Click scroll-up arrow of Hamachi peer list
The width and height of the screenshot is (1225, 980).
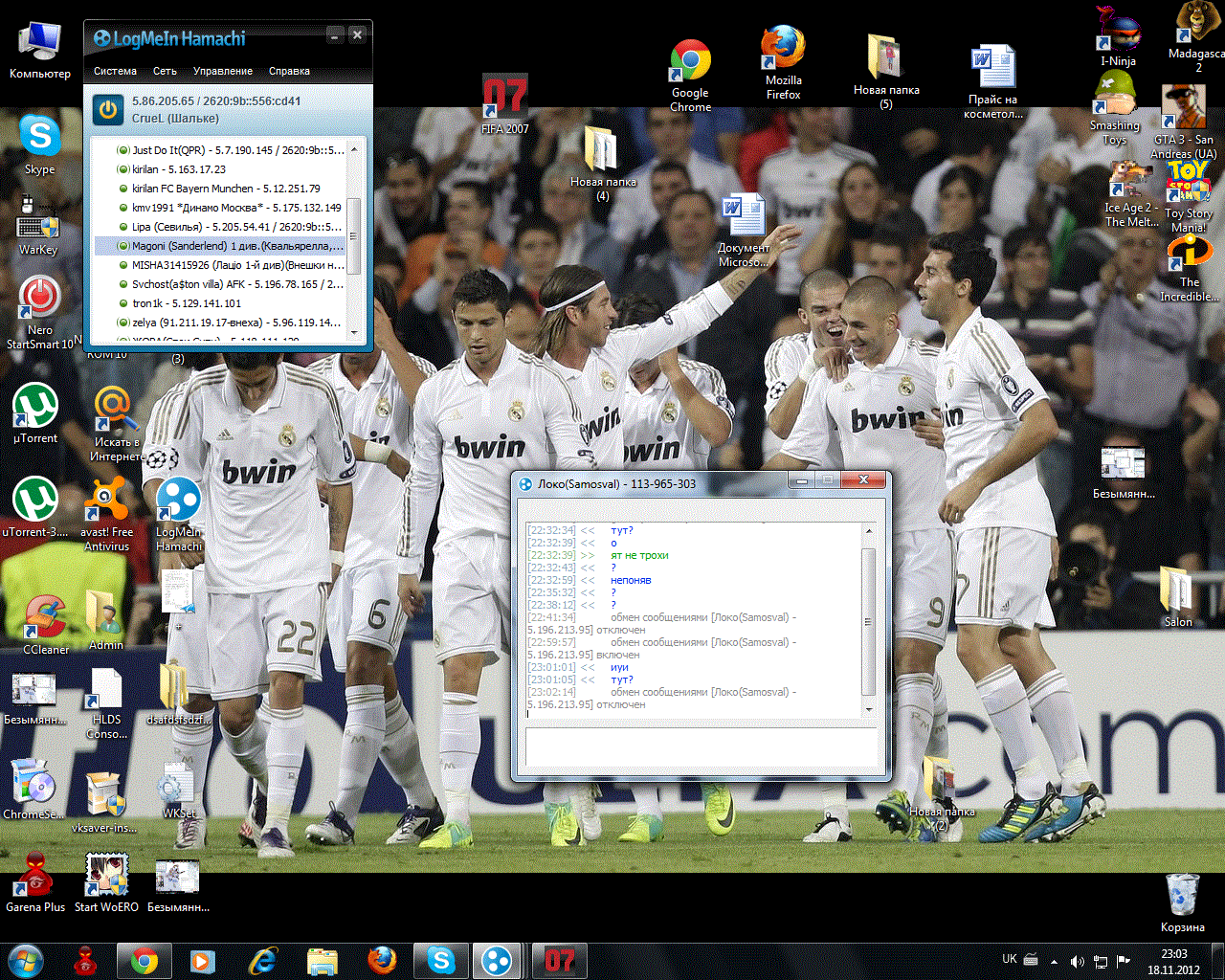pyautogui.click(x=354, y=149)
